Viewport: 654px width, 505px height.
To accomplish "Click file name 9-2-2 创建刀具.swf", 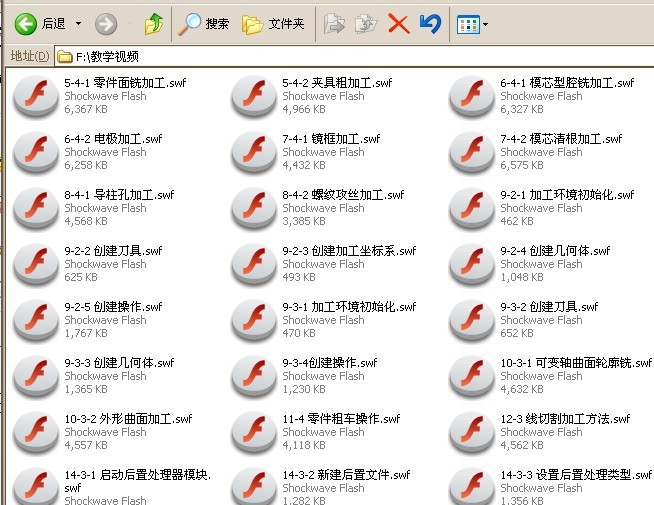I will point(113,251).
